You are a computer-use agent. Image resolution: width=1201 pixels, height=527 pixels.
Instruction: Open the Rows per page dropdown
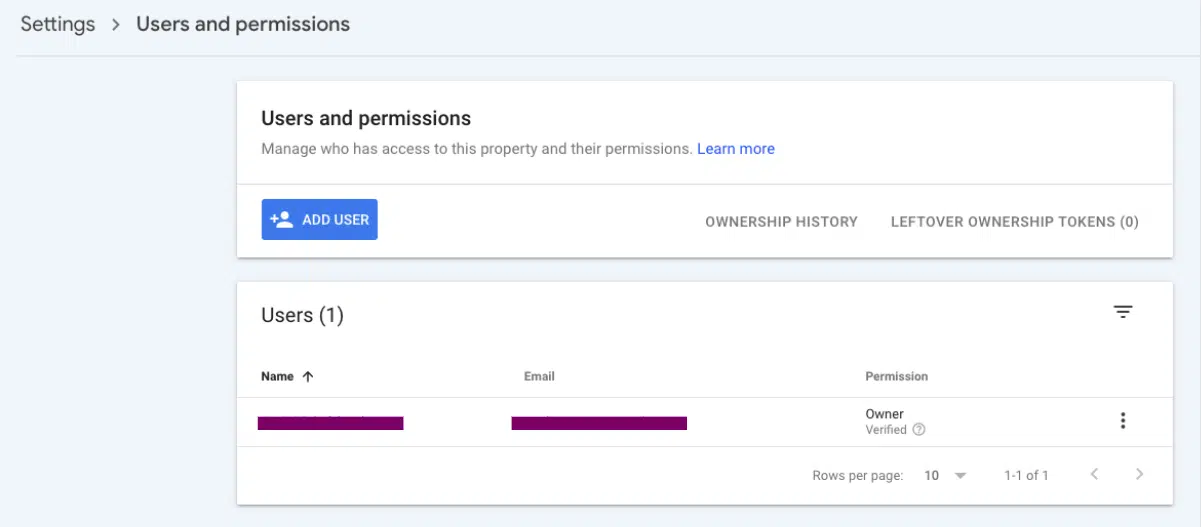(x=945, y=476)
